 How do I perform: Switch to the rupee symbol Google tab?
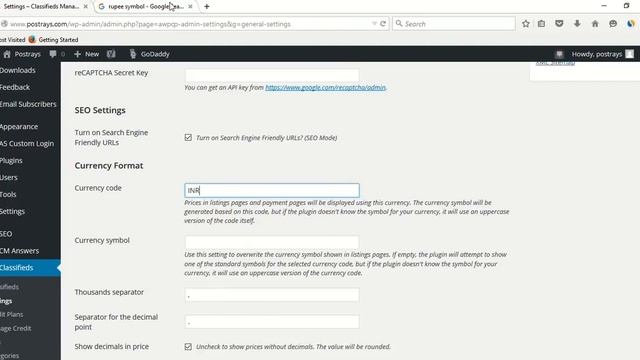[x=146, y=7]
